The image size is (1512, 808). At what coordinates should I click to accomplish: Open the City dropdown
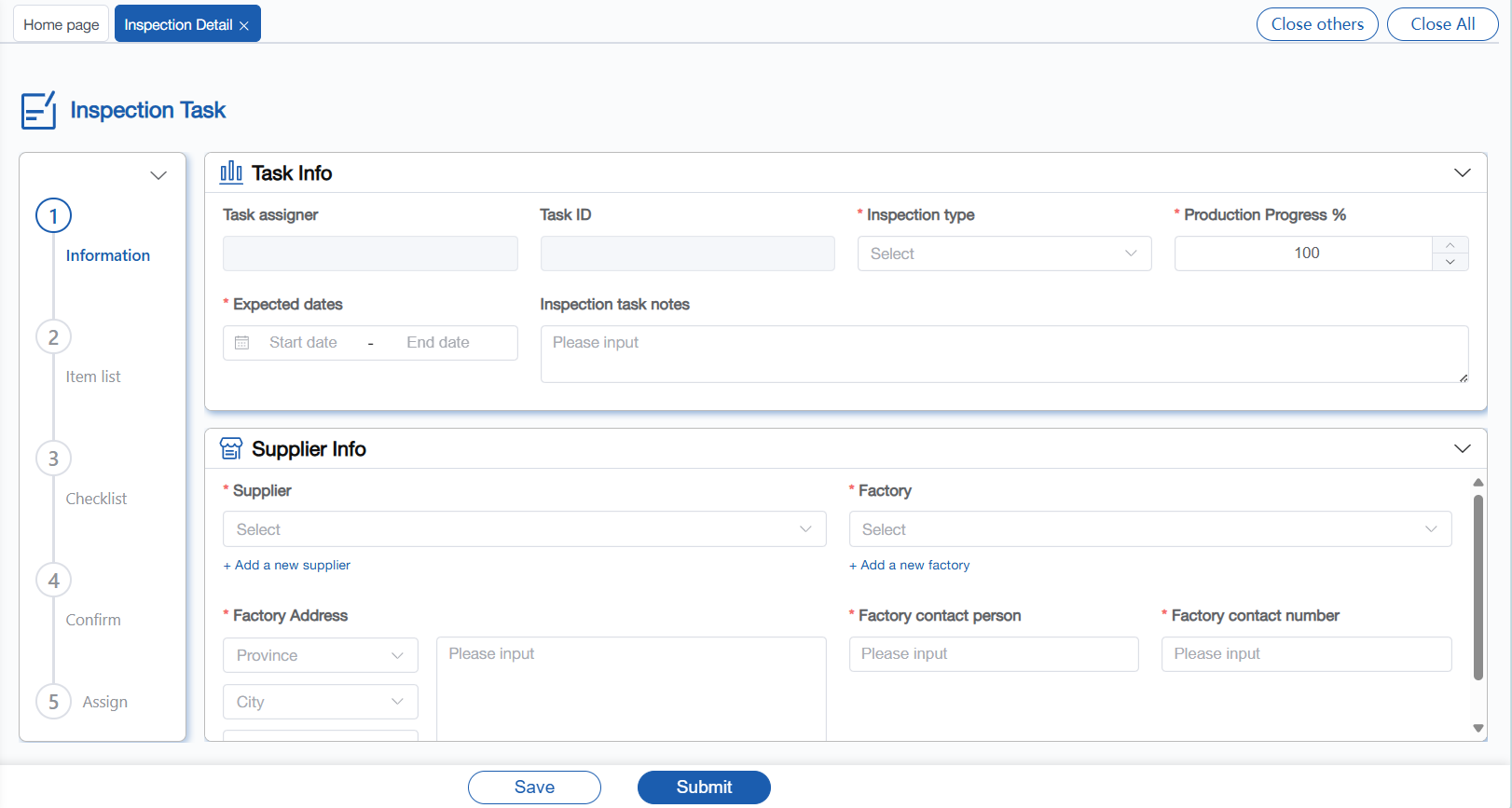click(x=320, y=702)
